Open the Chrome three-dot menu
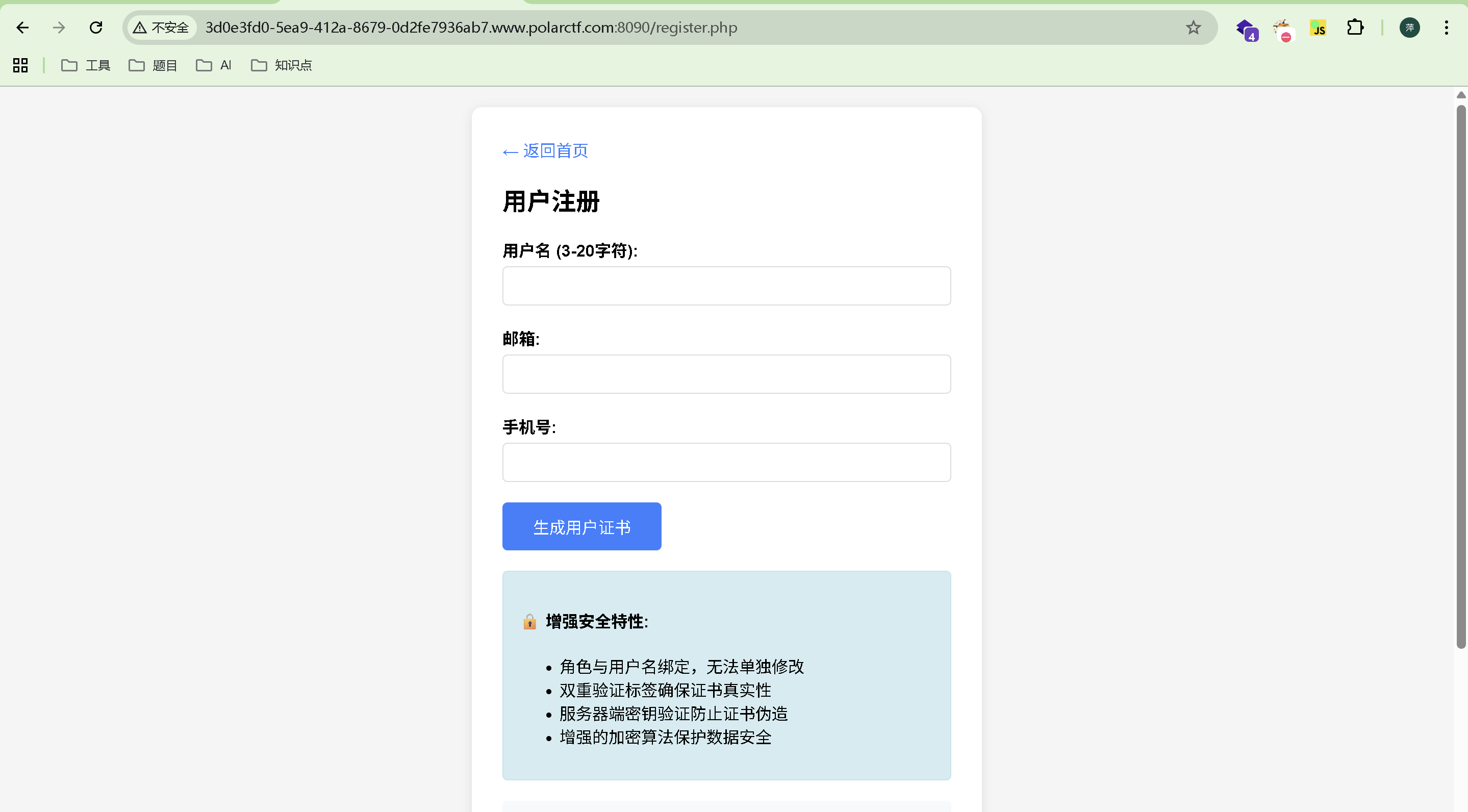Image resolution: width=1468 pixels, height=812 pixels. click(1446, 28)
